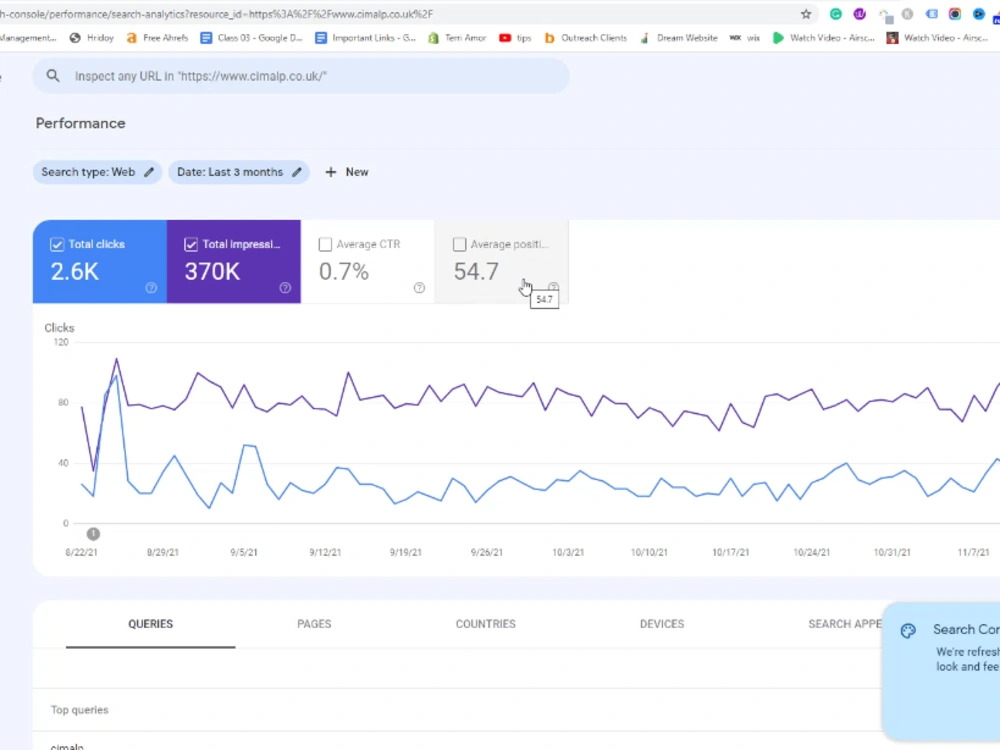Open the wix bookmark
The image size is (1000, 750).
[745, 38]
